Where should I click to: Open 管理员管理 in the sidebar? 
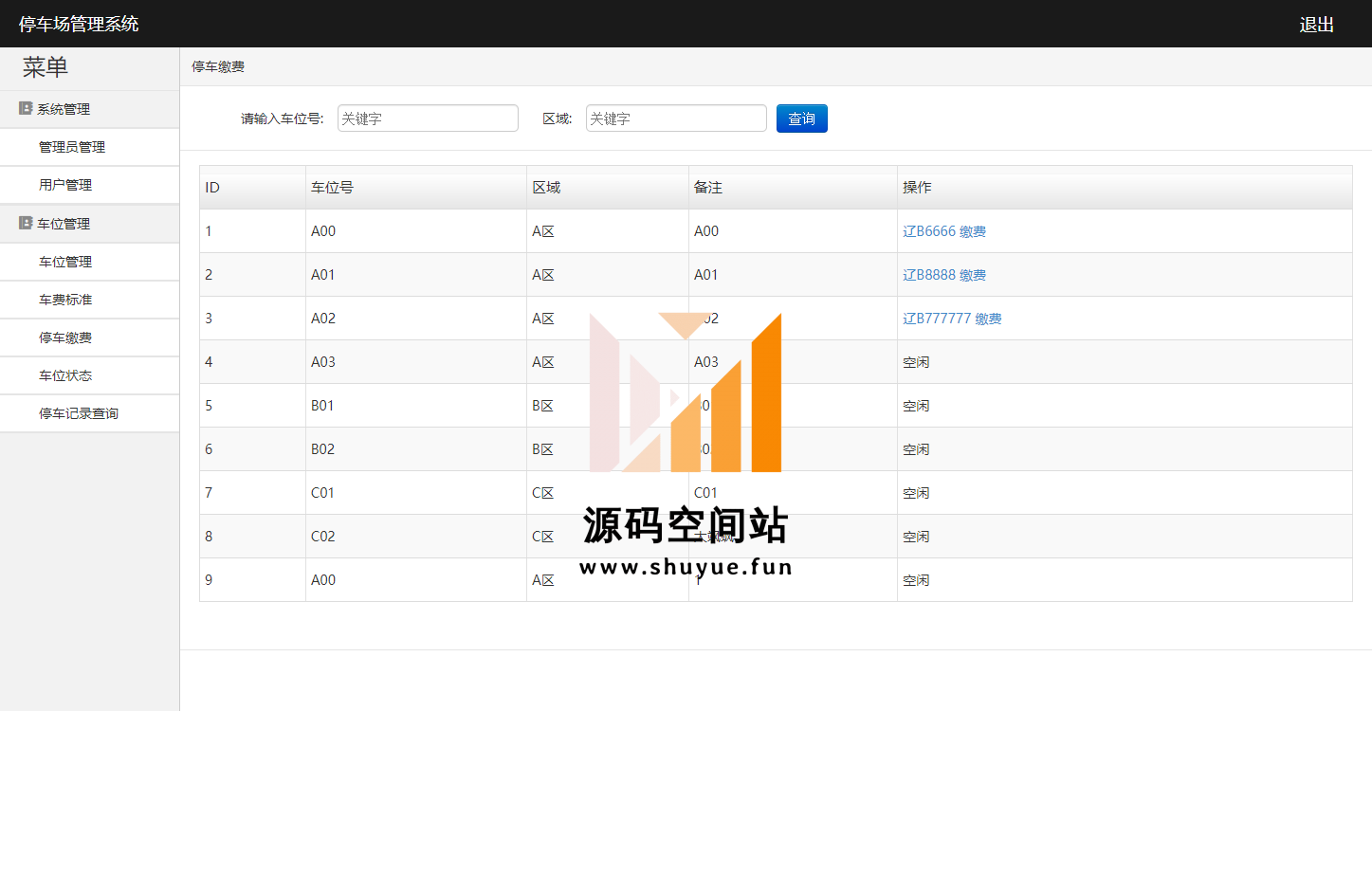point(72,147)
